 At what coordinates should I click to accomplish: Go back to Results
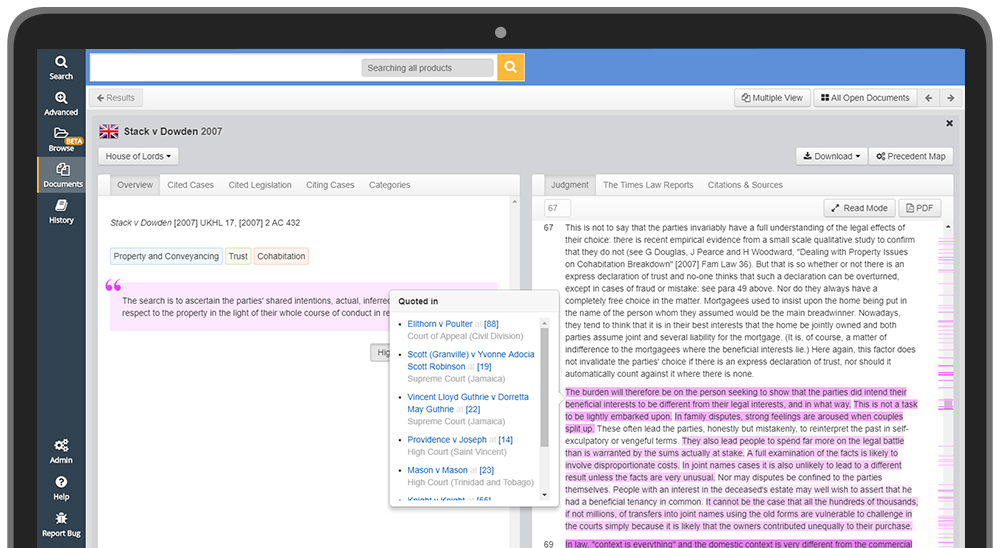[x=116, y=98]
